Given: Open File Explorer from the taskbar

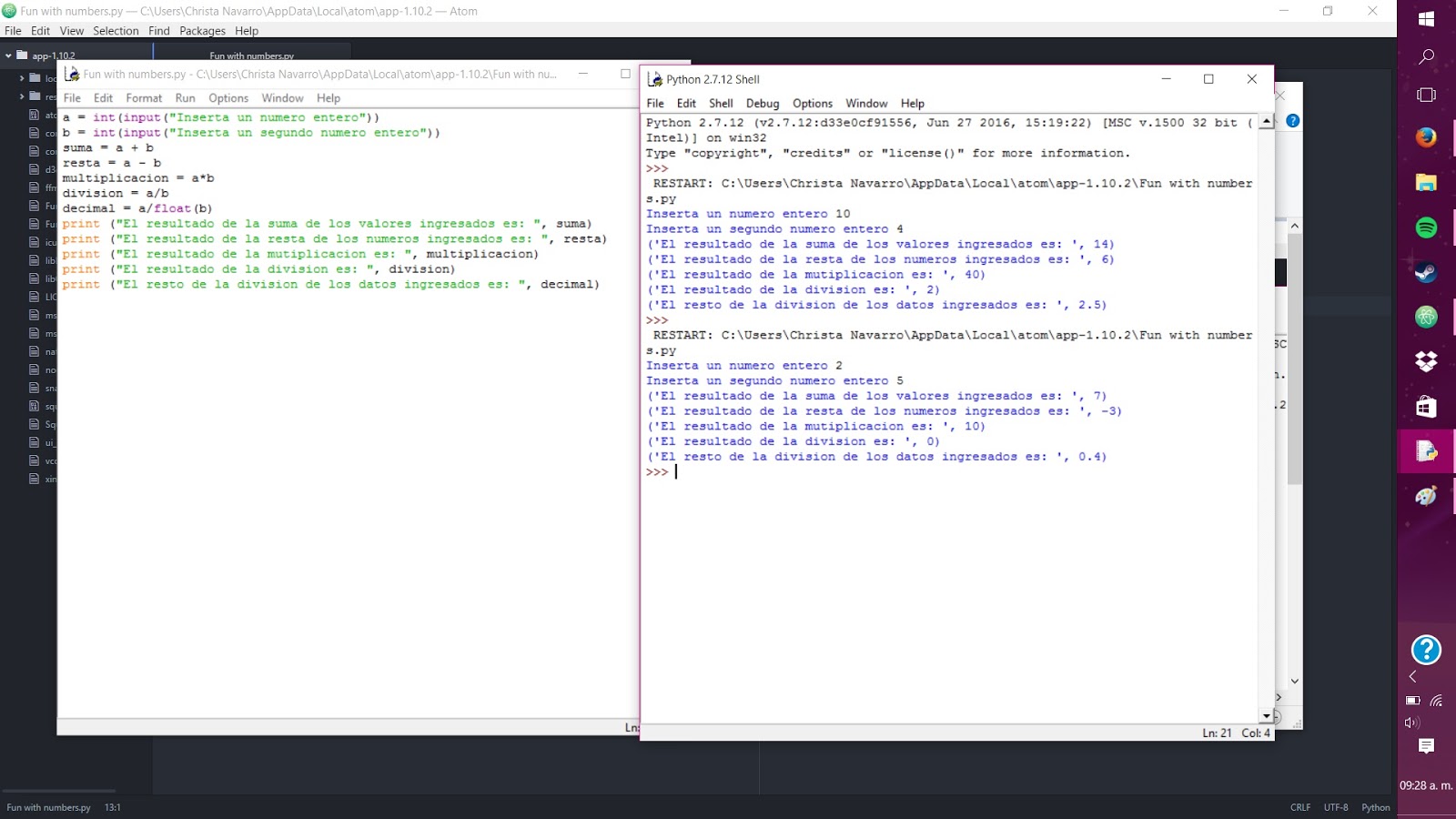Looking at the screenshot, I should coord(1426,183).
